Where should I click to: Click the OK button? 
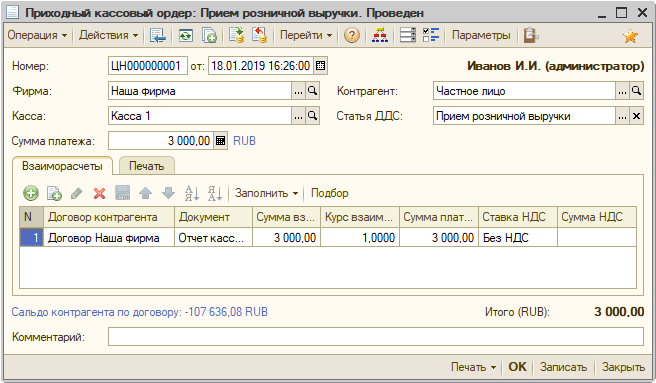pyautogui.click(x=517, y=367)
